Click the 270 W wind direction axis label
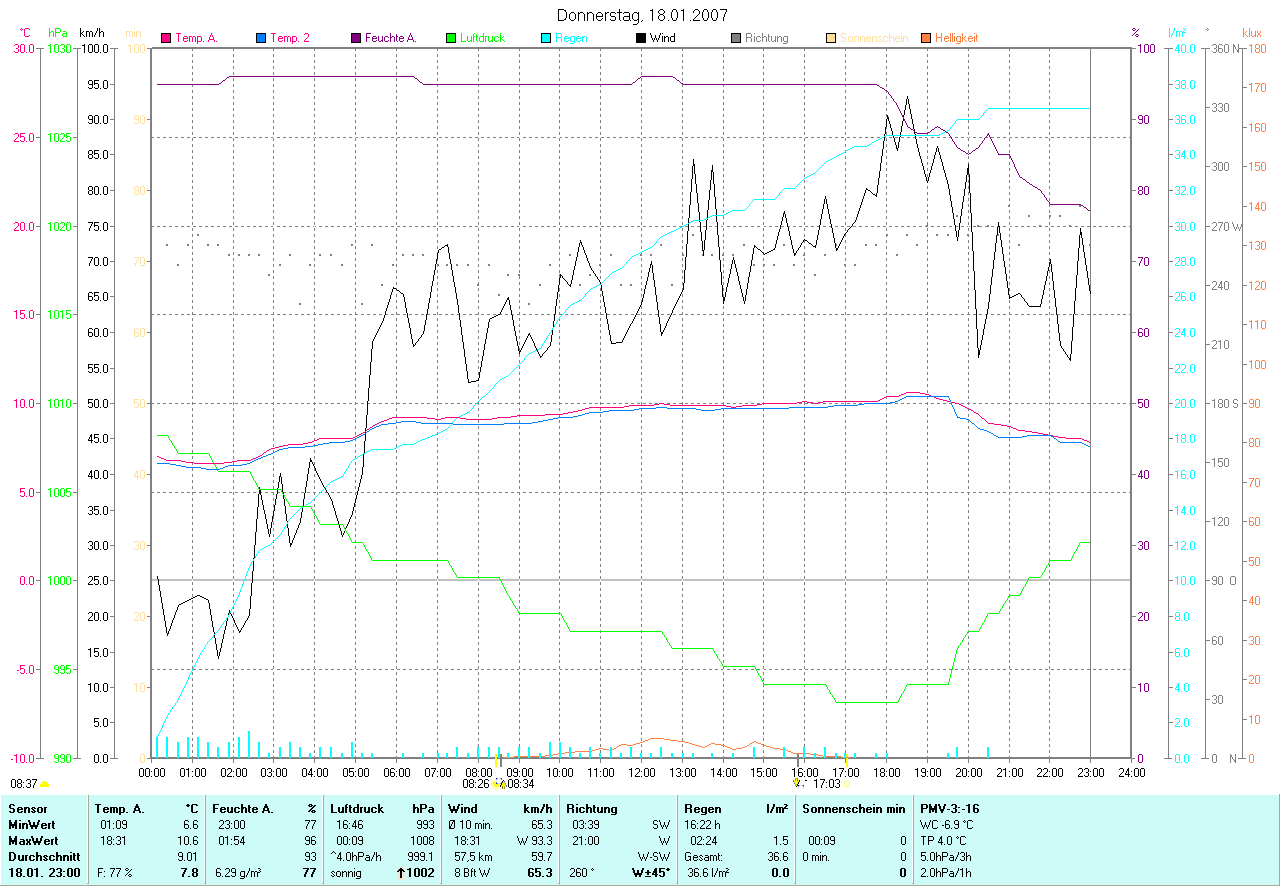 [1227, 226]
